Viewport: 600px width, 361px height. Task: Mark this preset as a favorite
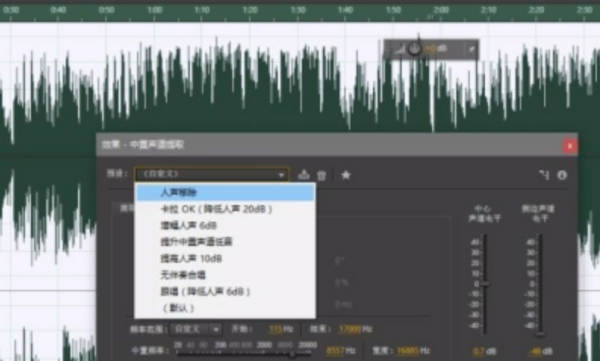pyautogui.click(x=346, y=175)
